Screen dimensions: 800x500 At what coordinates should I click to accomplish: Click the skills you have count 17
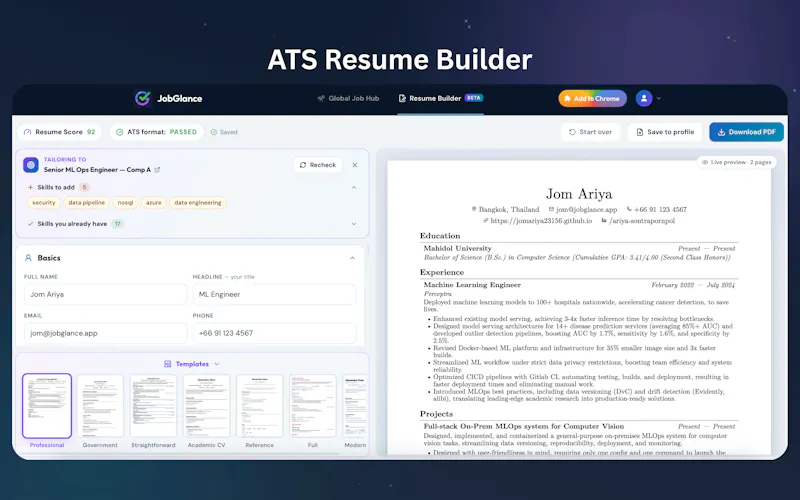pos(117,224)
